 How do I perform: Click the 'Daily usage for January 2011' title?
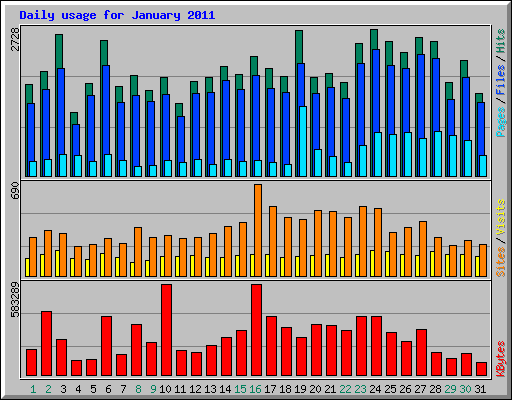(x=117, y=15)
